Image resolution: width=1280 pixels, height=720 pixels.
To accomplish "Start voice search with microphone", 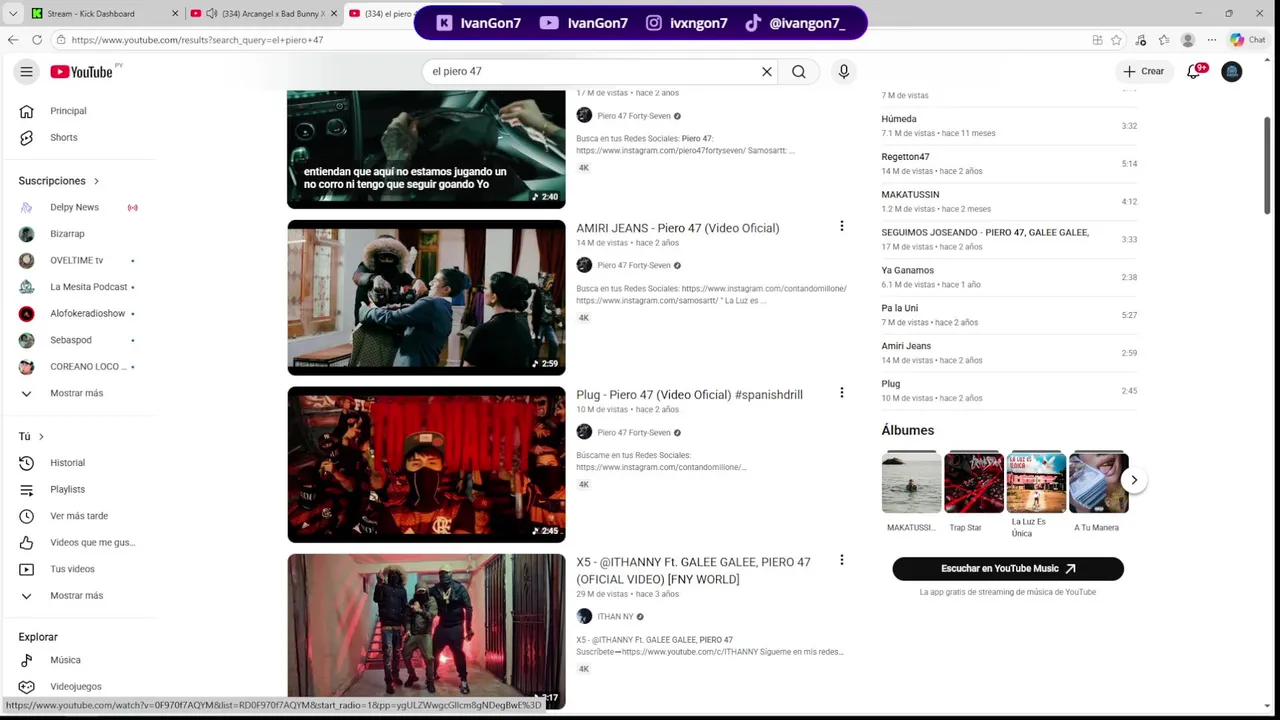I will pos(844,71).
